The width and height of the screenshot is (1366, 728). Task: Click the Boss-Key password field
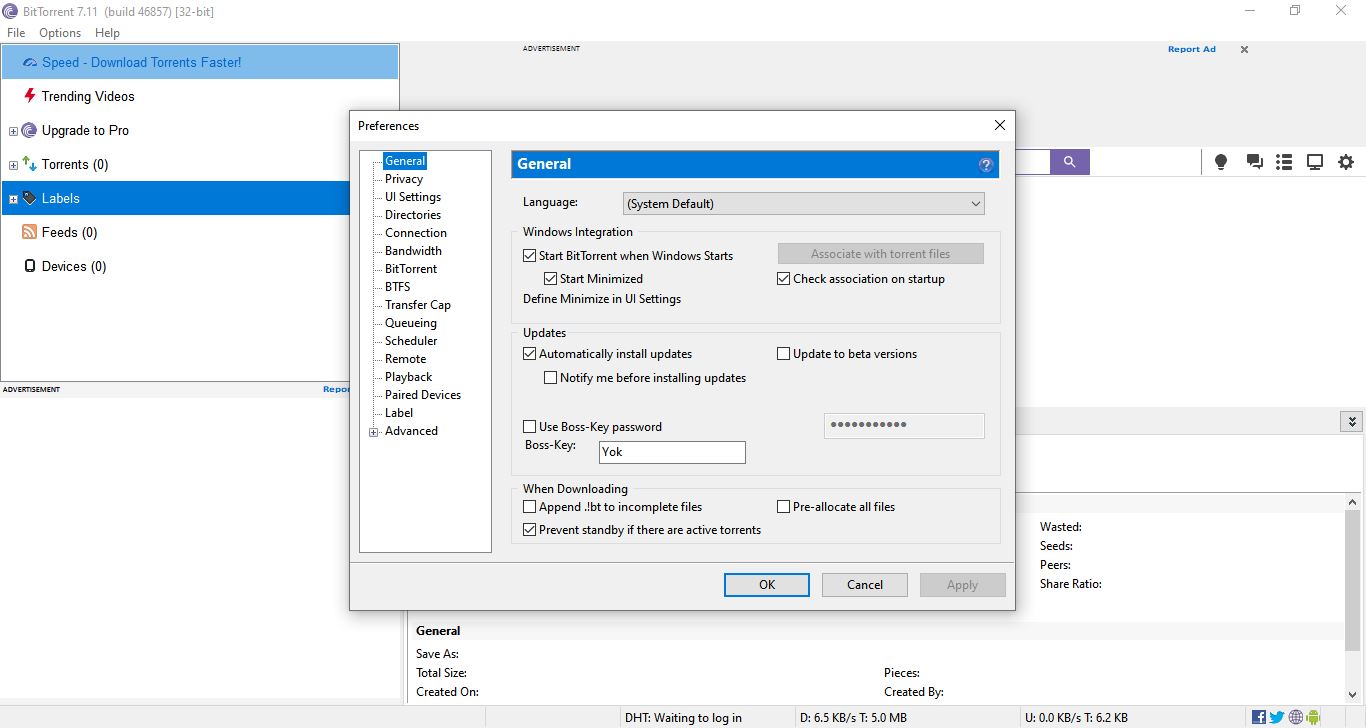904,425
